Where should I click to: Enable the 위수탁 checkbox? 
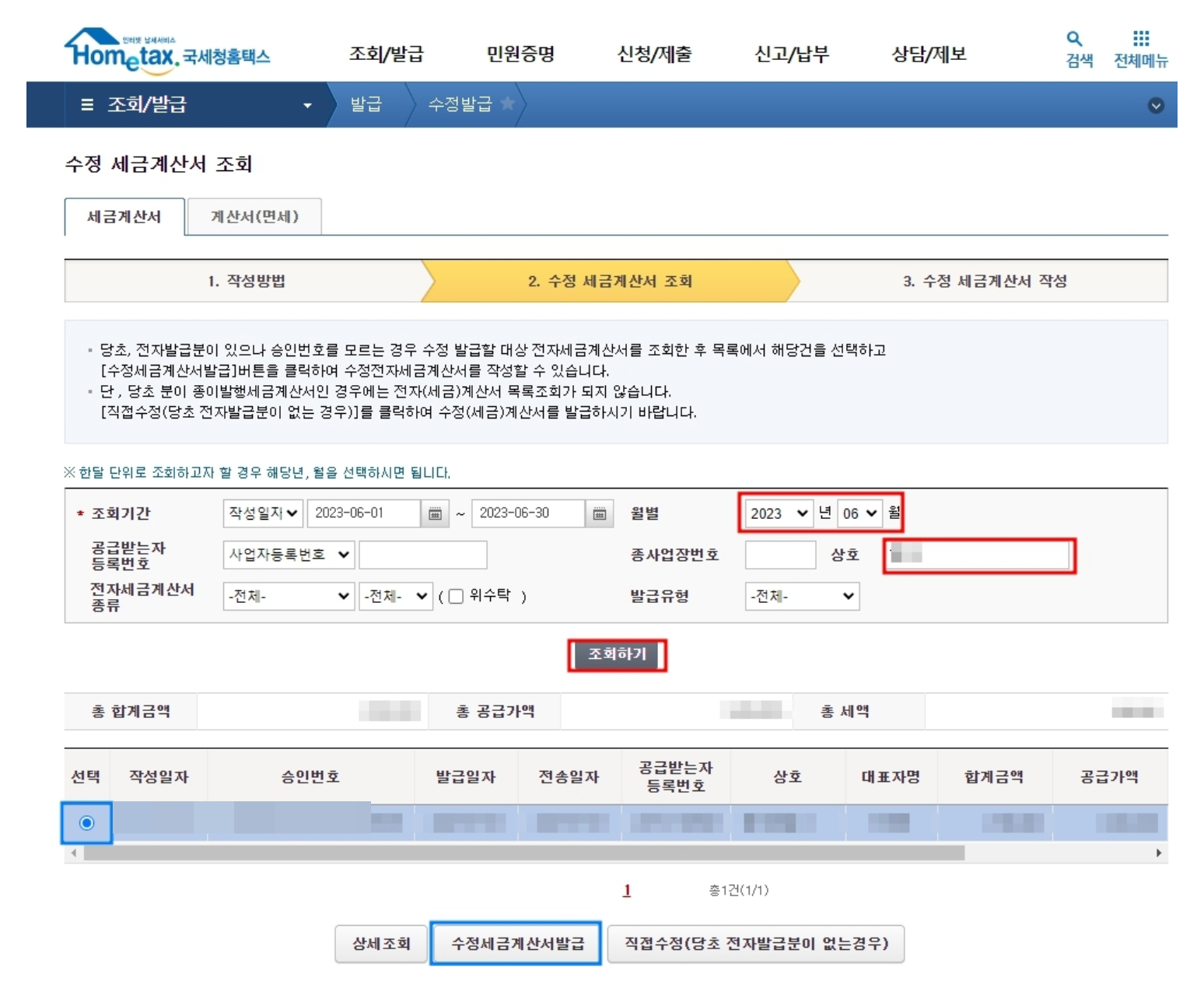point(458,596)
